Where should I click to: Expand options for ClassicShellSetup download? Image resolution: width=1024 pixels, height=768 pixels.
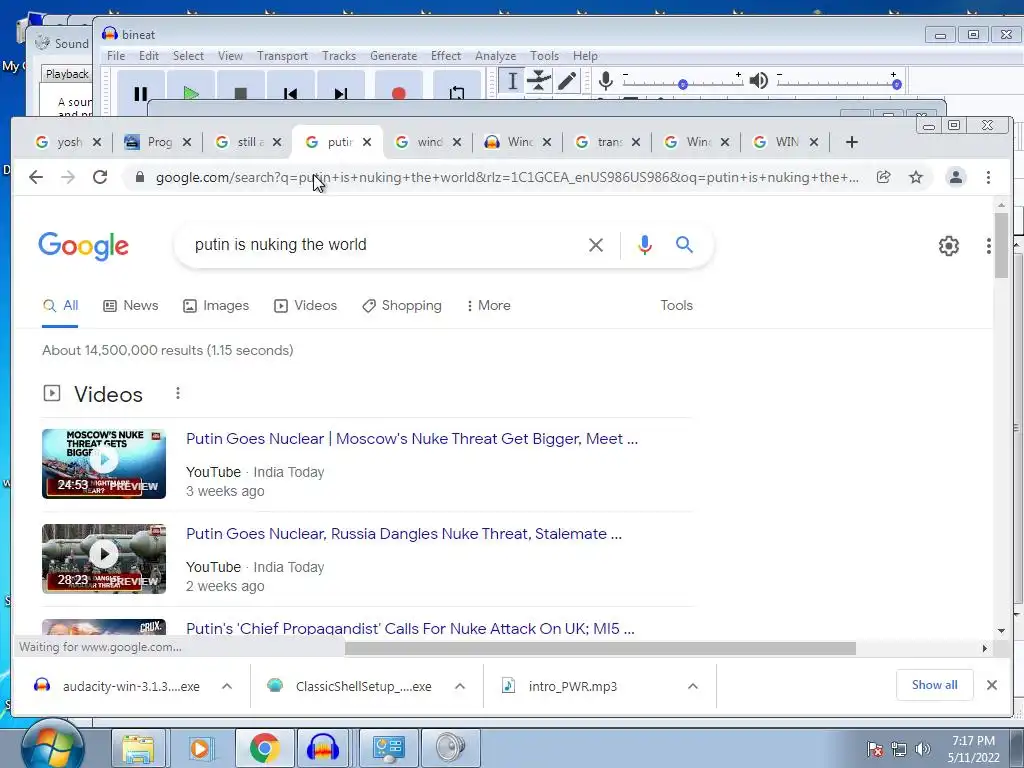(460, 686)
